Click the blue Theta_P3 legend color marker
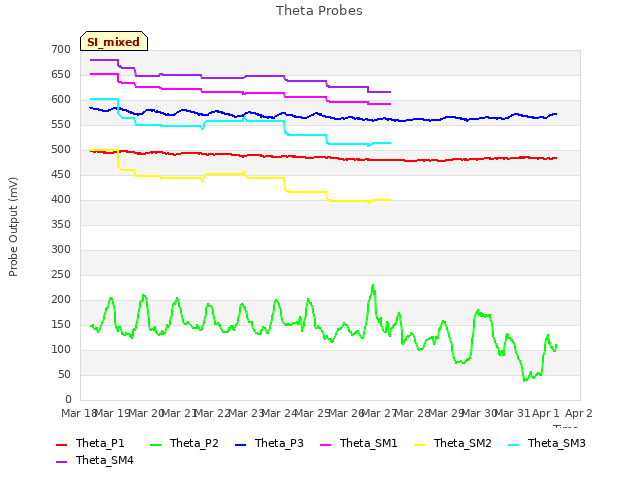The image size is (640, 480). [x=241, y=444]
